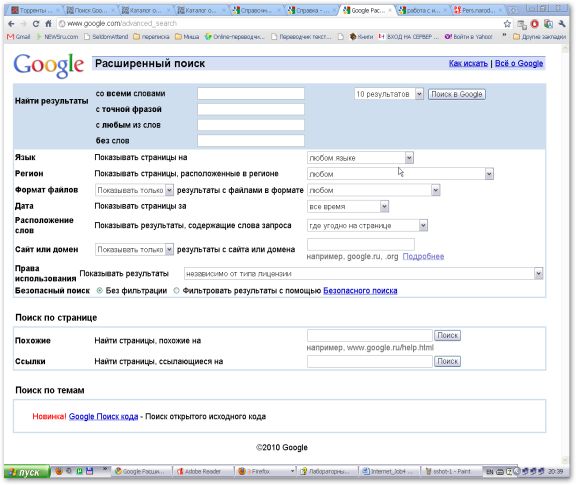Focus the со всеми словами input field

click(x=251, y=94)
